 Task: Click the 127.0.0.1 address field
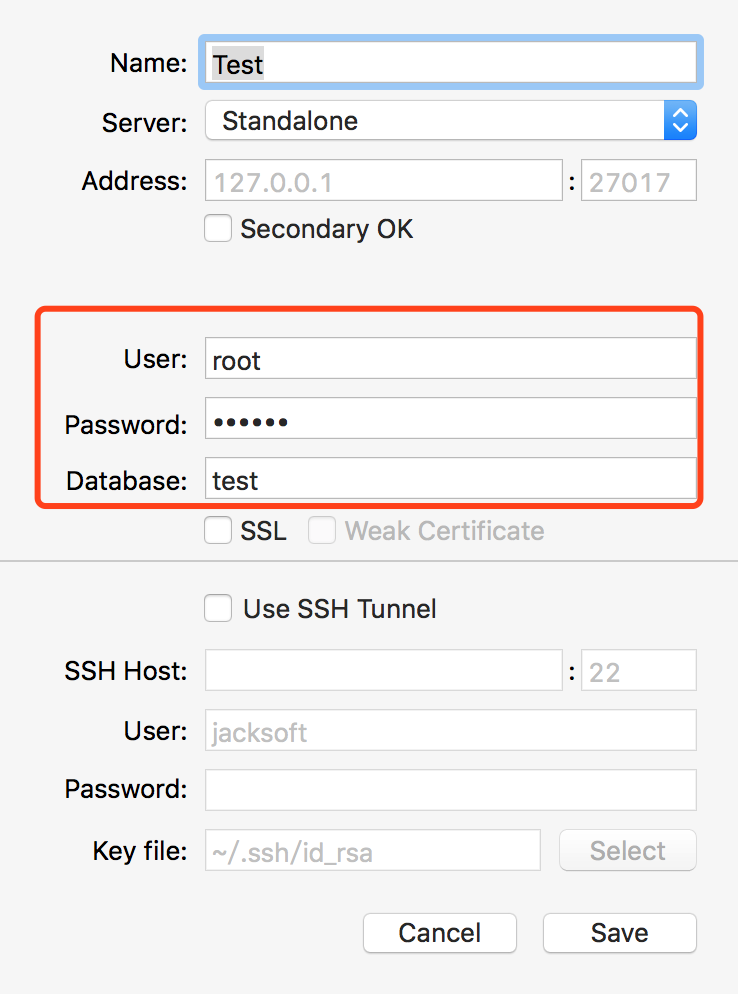[x=384, y=182]
